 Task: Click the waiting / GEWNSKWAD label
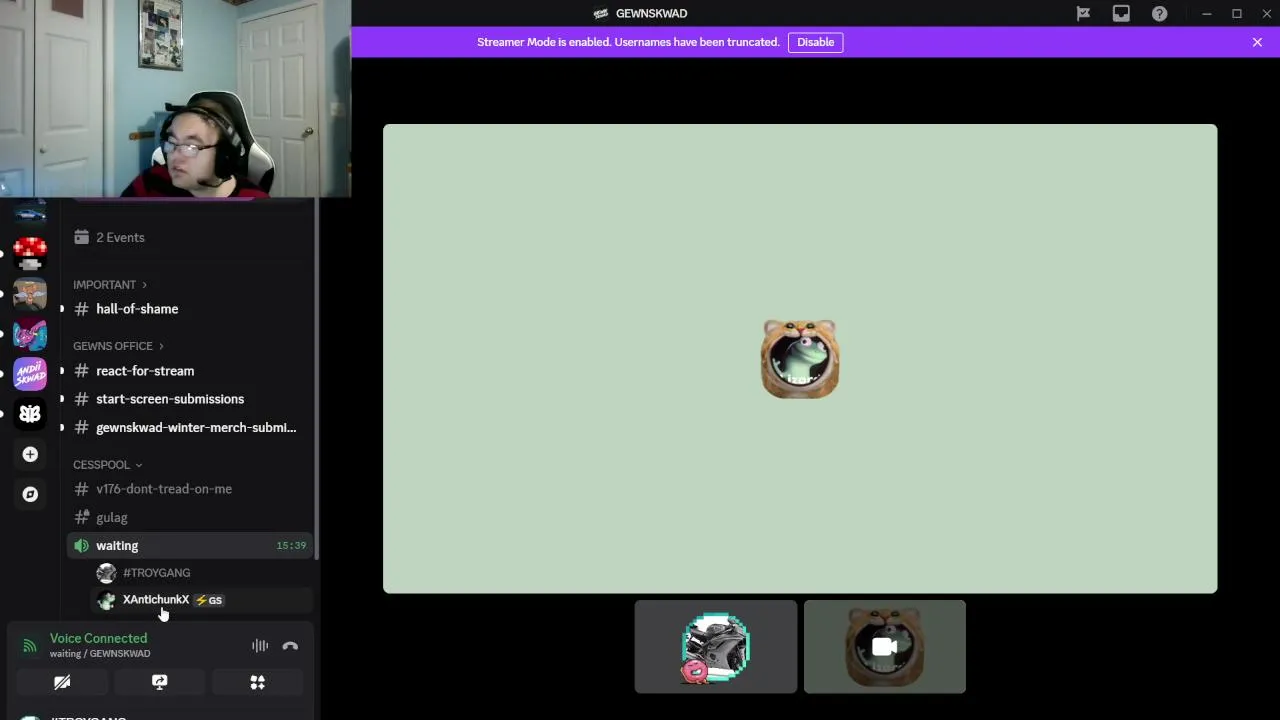tap(100, 654)
